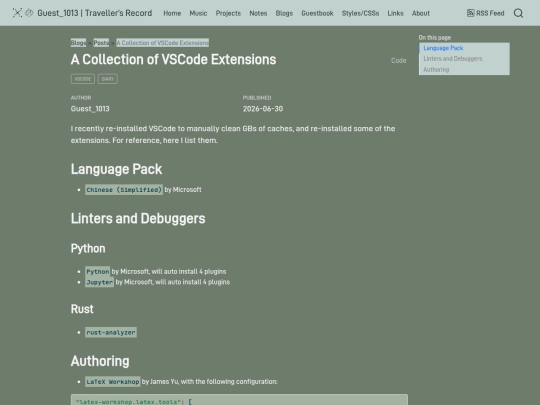Click the Python extension code label

tap(98, 271)
